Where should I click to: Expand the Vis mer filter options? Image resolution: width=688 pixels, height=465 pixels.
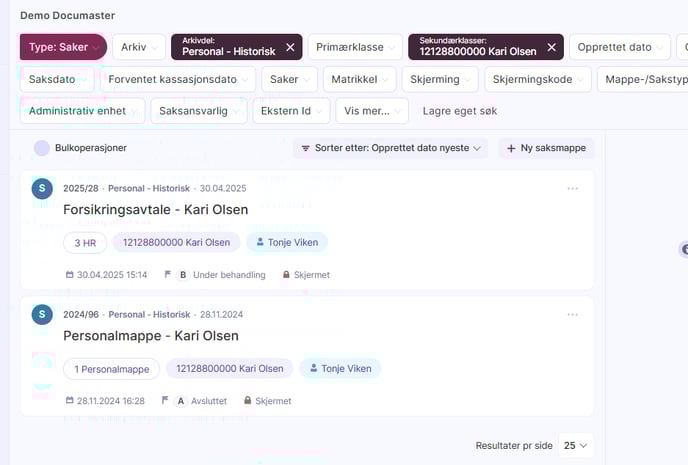click(x=363, y=111)
